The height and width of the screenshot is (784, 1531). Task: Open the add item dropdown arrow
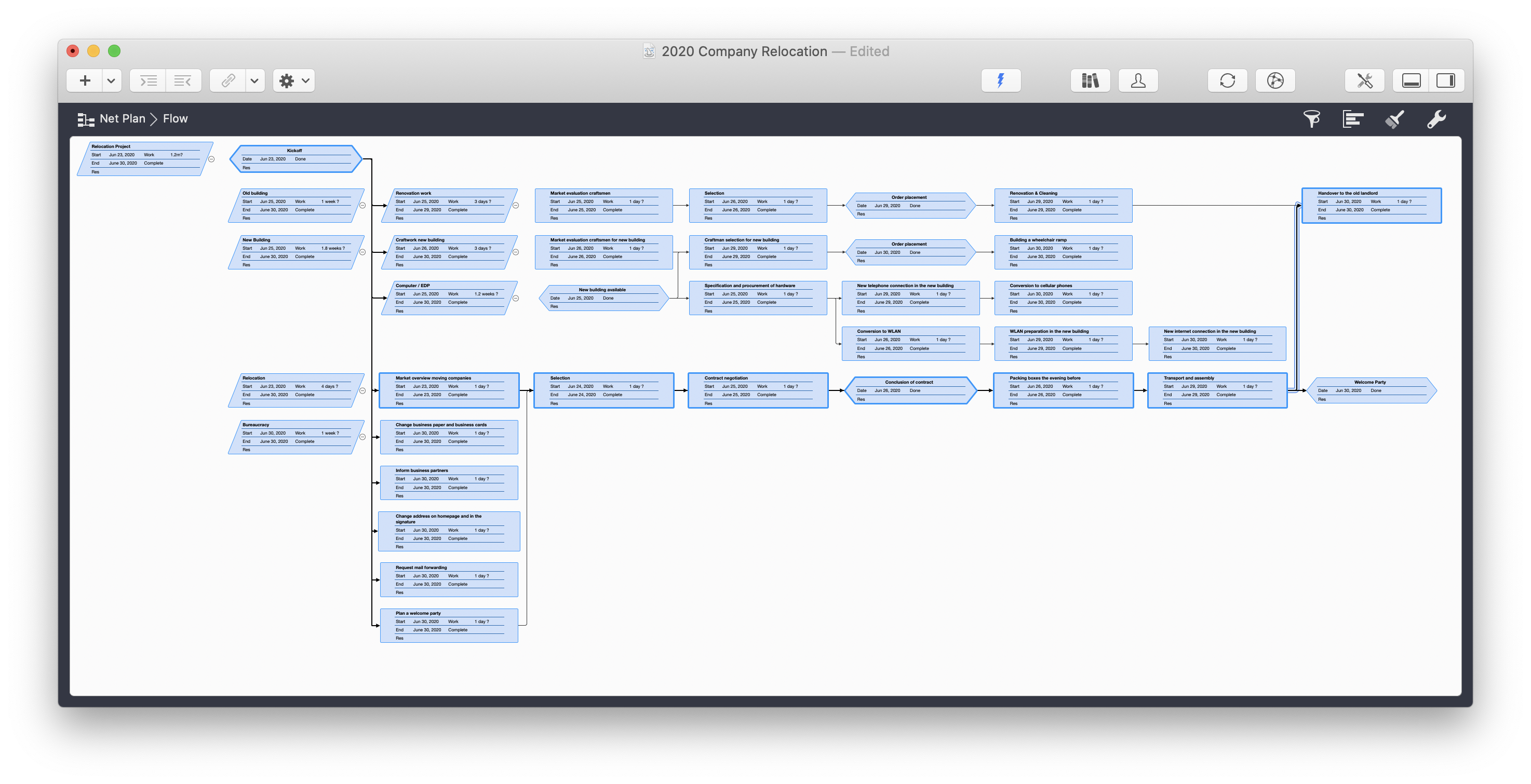(111, 81)
